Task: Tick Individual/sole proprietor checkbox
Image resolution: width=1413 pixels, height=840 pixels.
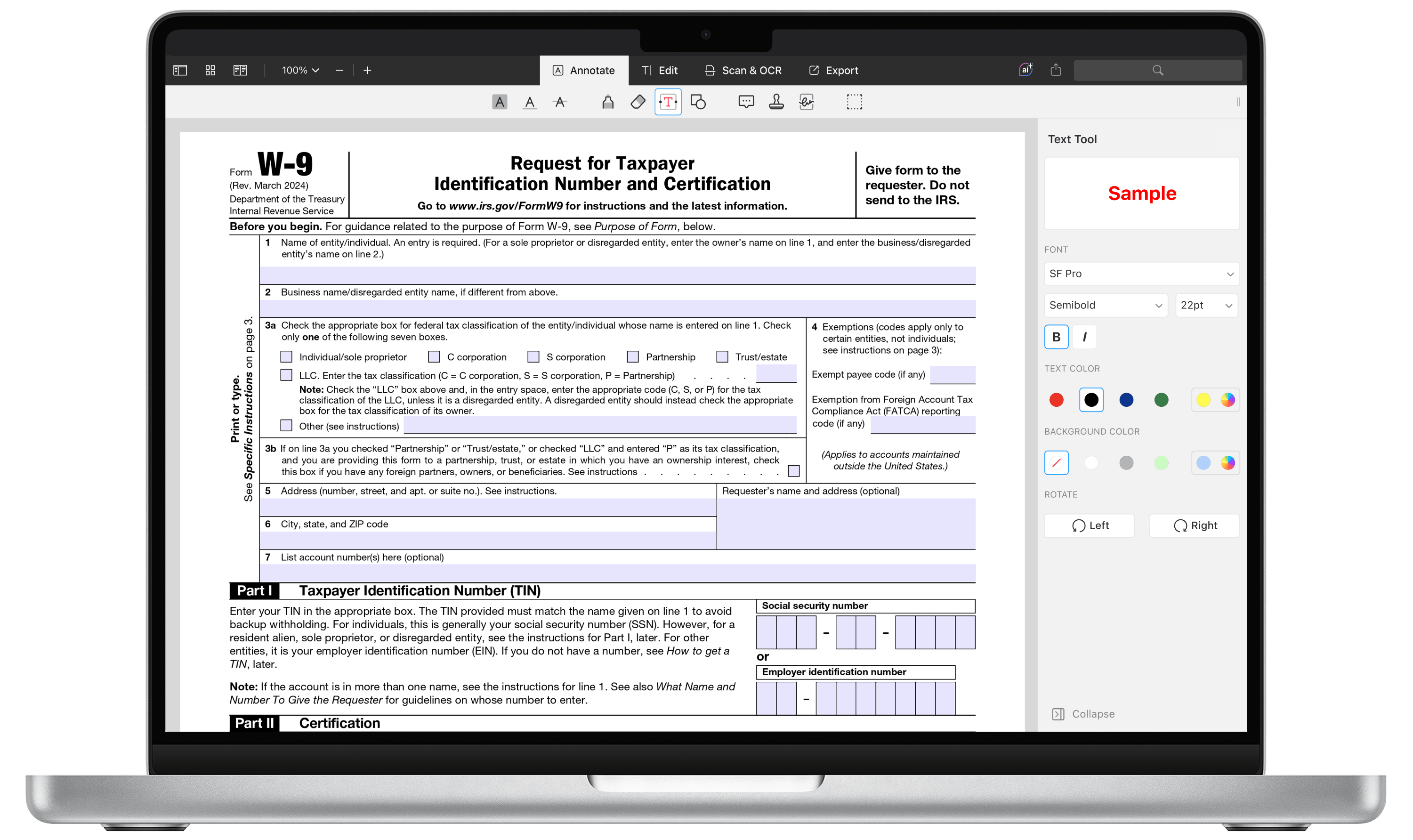Action: (x=286, y=356)
